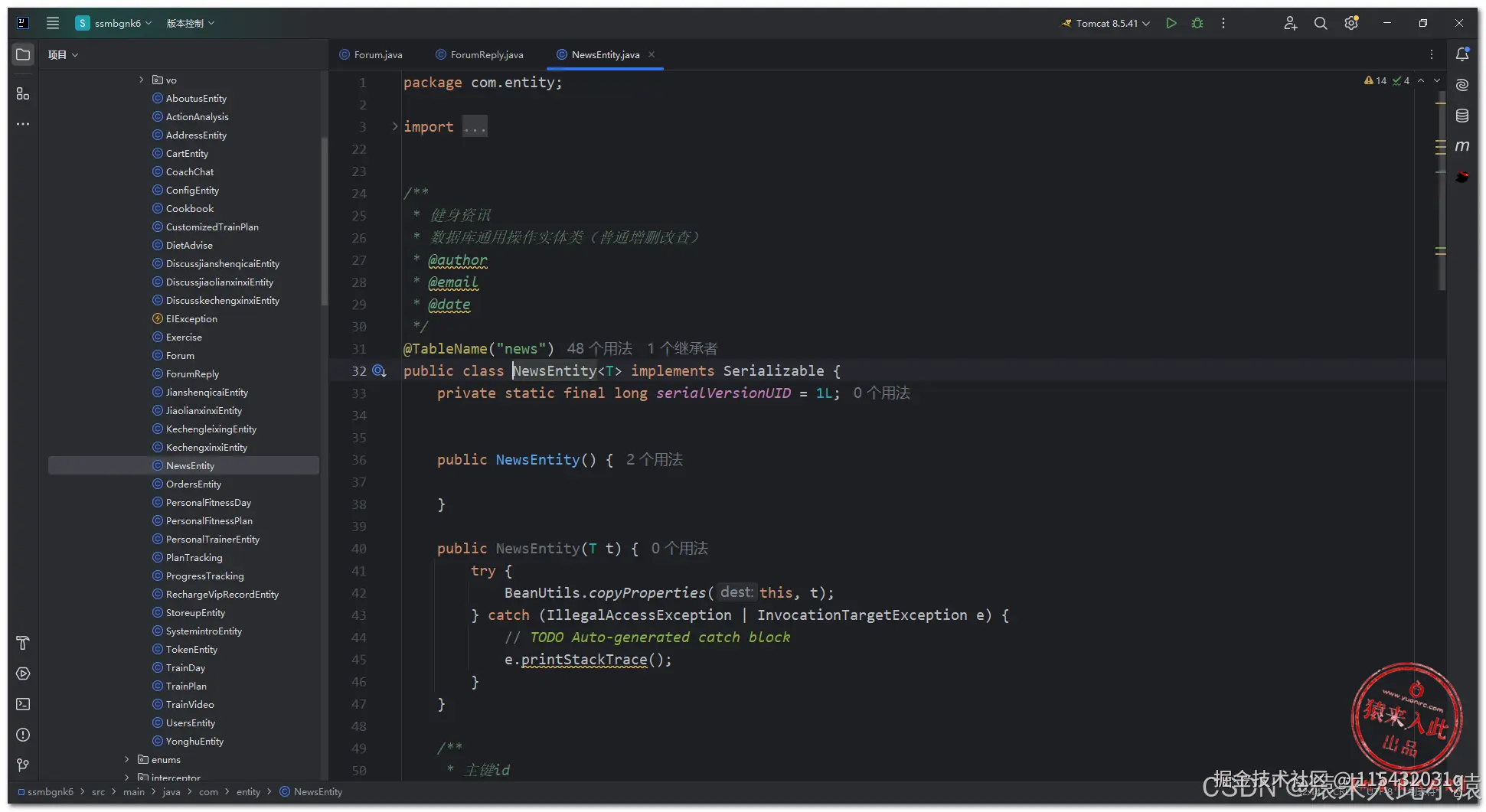The width and height of the screenshot is (1486, 812).
Task: Open the IDE settings gear icon
Action: coord(1351,23)
